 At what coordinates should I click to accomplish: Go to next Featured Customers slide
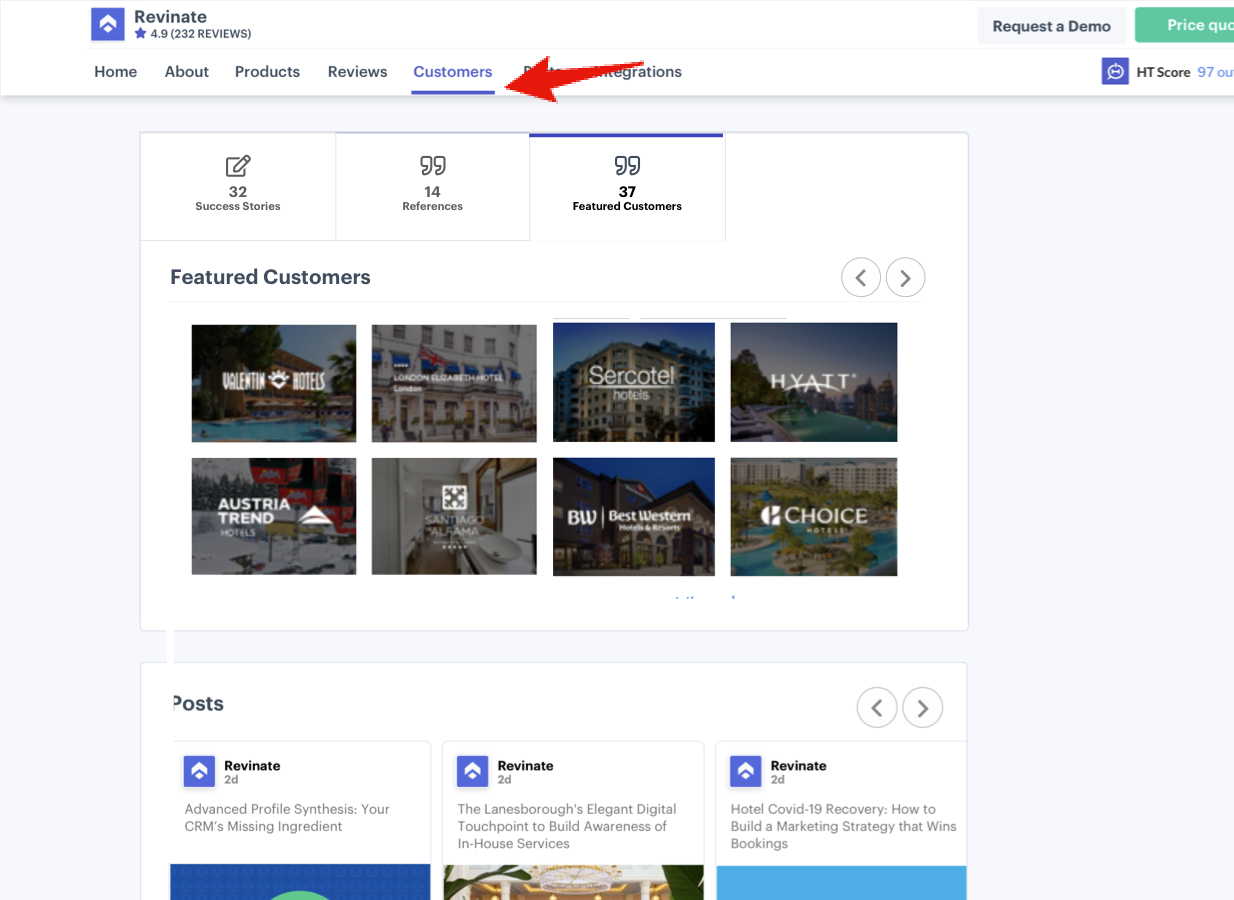905,278
